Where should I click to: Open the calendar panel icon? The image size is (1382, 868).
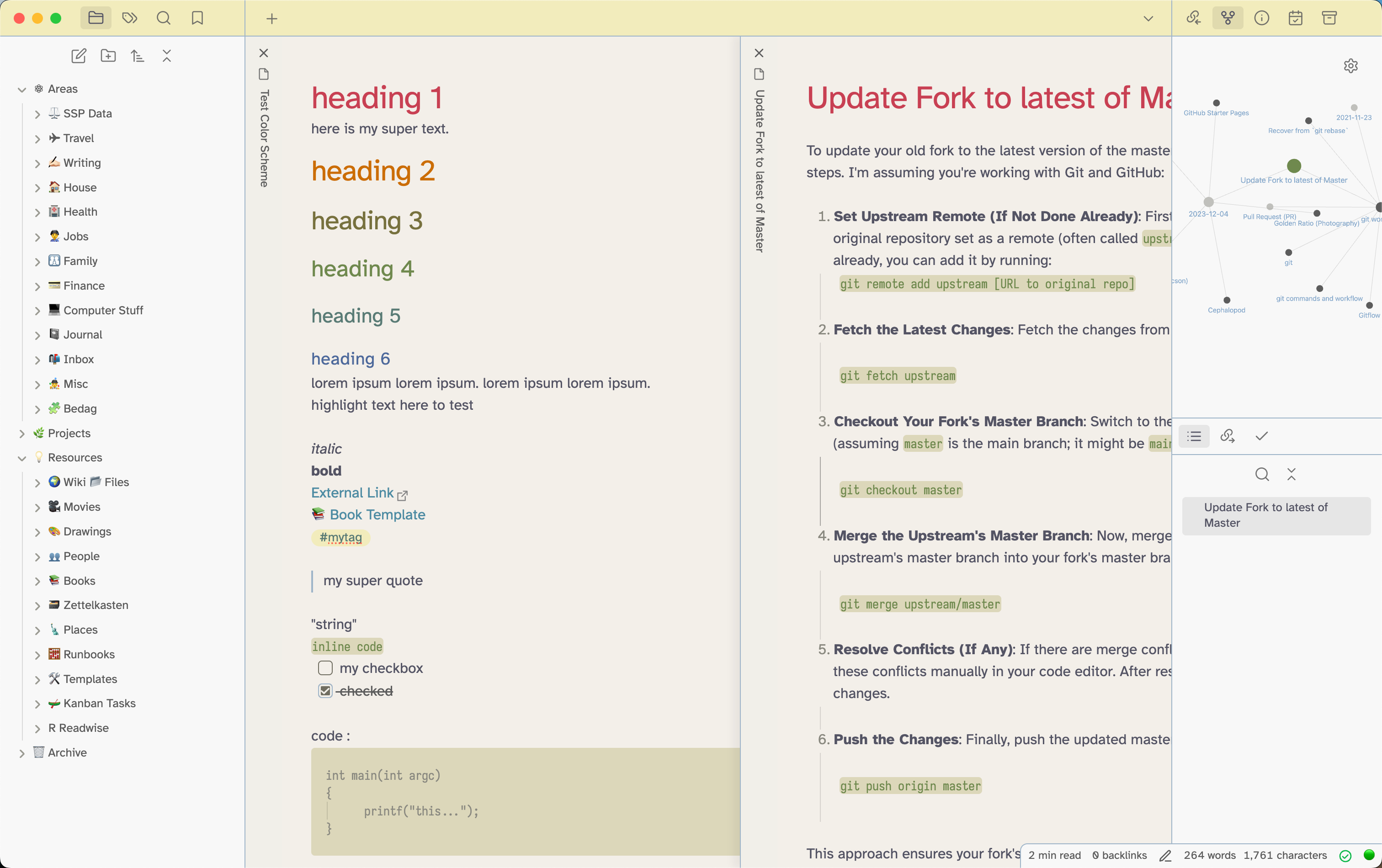[1295, 18]
